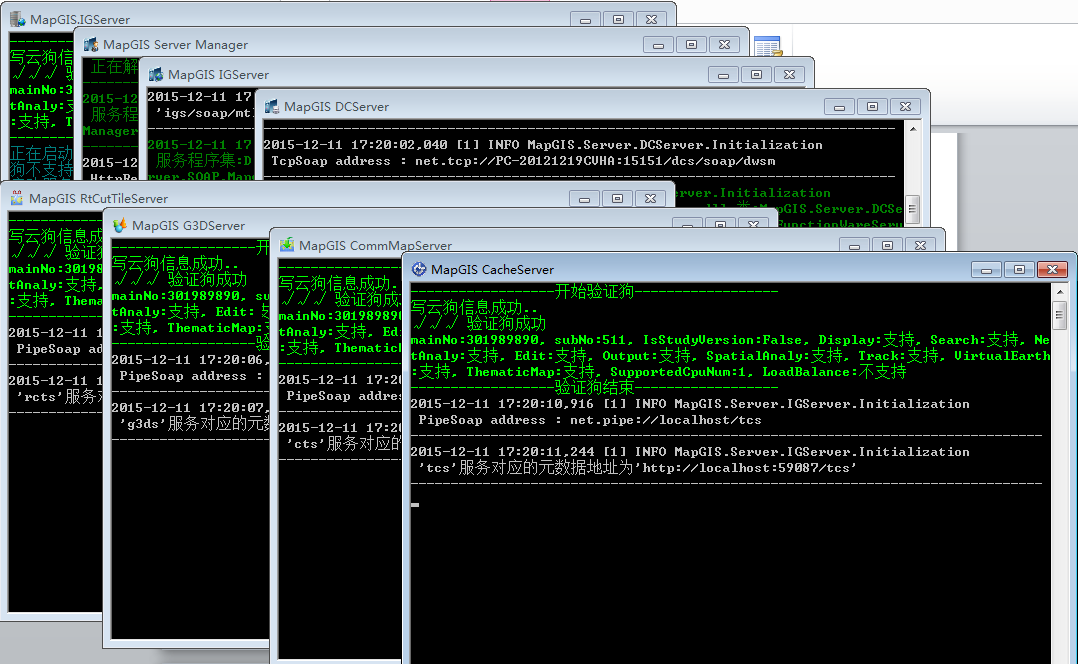Click the '17:20:10,916' log line in CacheServer
Image resolution: width=1078 pixels, height=664 pixels.
[x=690, y=404]
